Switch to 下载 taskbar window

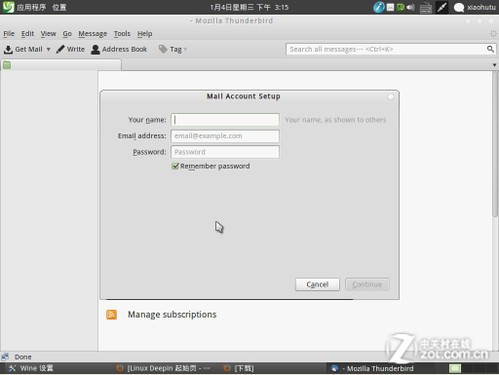click(x=239, y=368)
